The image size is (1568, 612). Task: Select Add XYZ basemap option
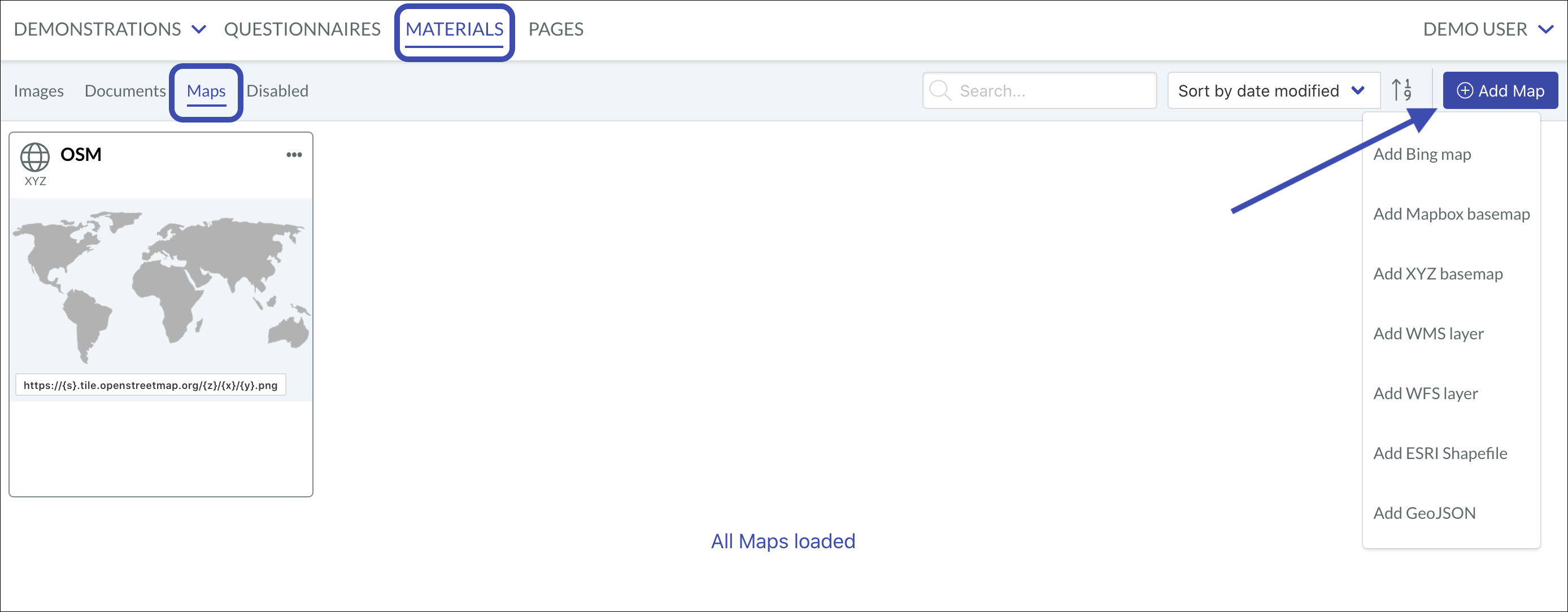[x=1438, y=274]
